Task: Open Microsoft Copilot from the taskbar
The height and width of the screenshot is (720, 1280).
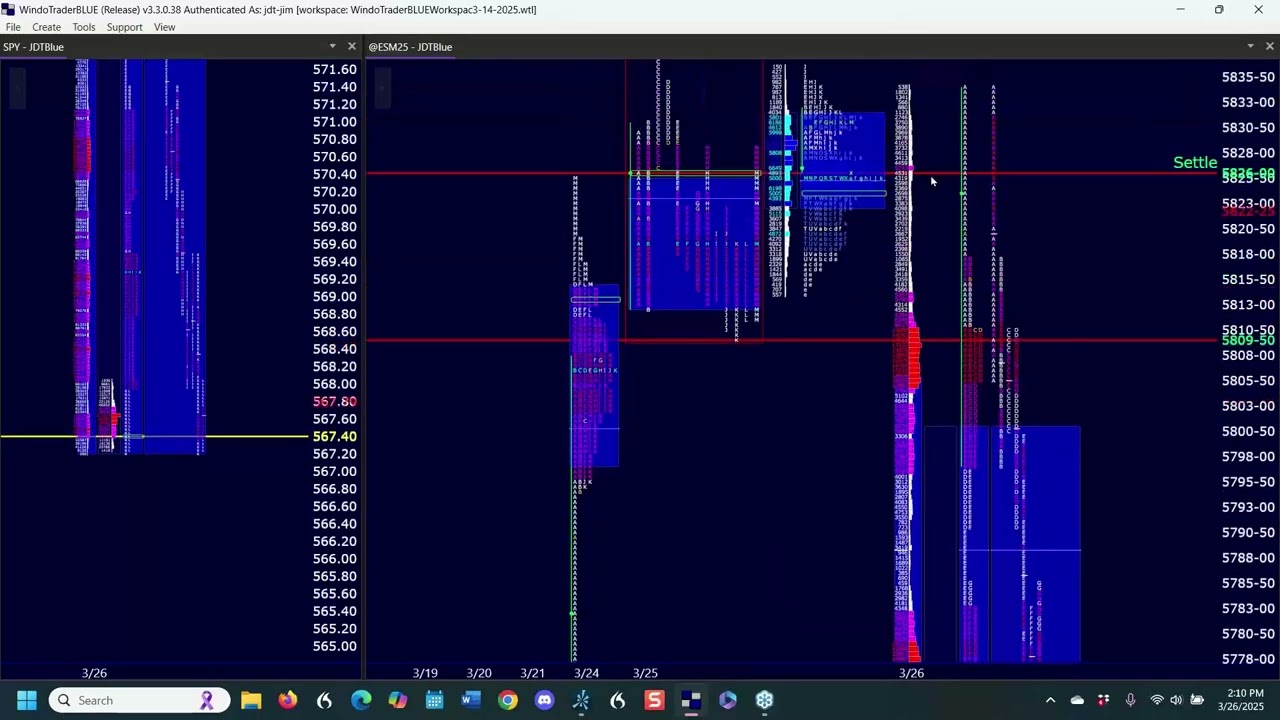Action: 398,700
